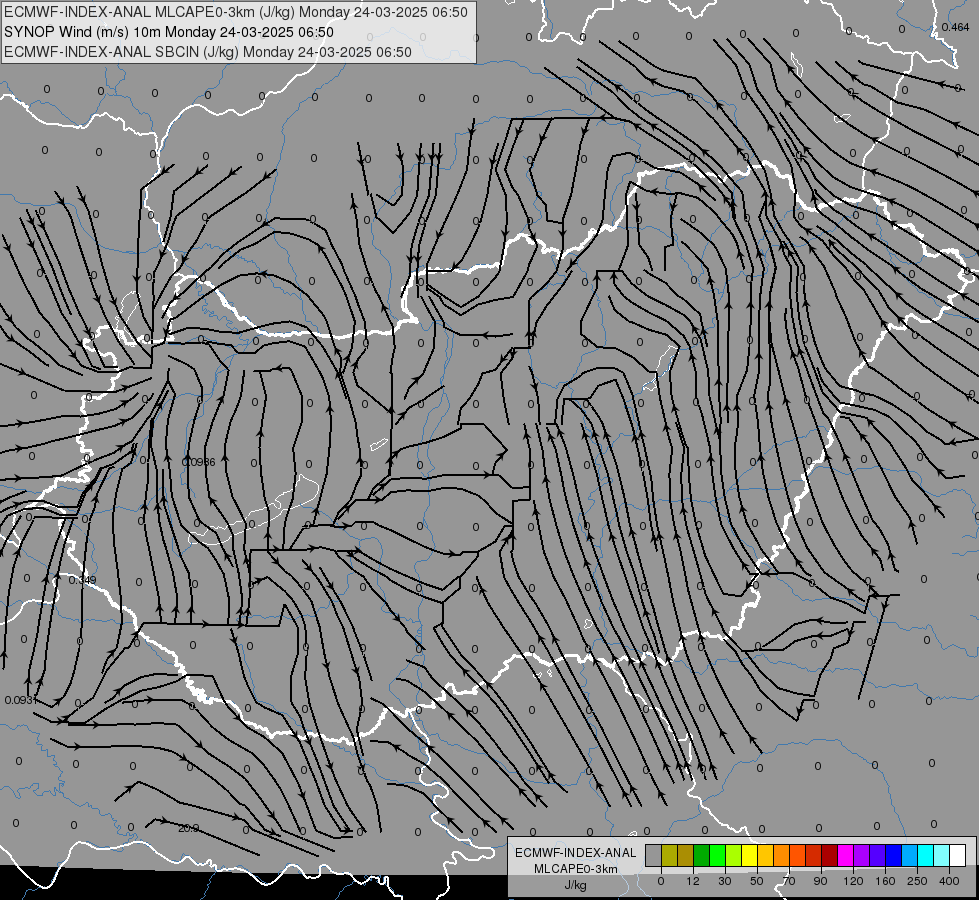The height and width of the screenshot is (900, 979).
Task: Click the SBCIN title line
Action: (208, 52)
